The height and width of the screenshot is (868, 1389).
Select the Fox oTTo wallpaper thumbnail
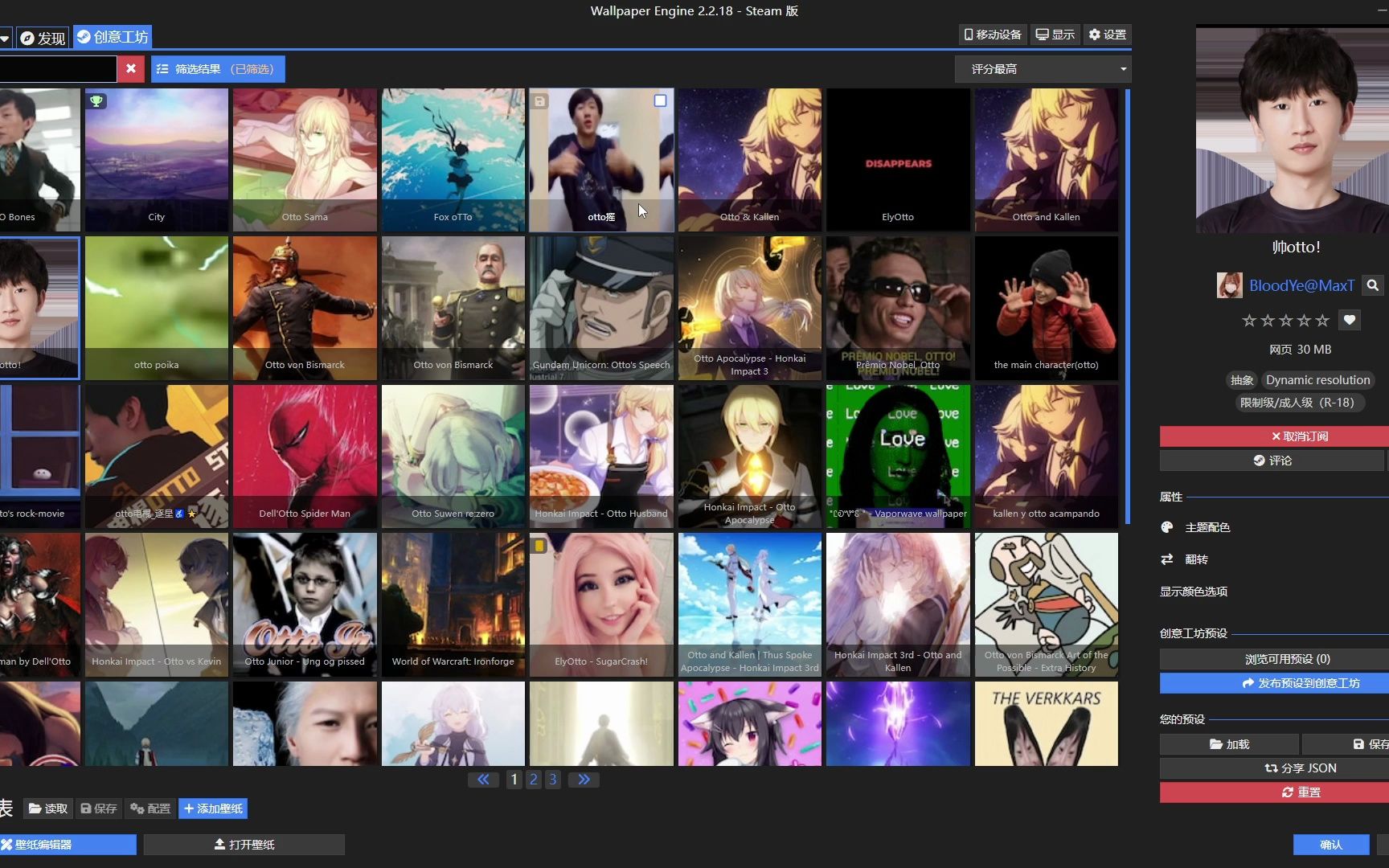[453, 160]
